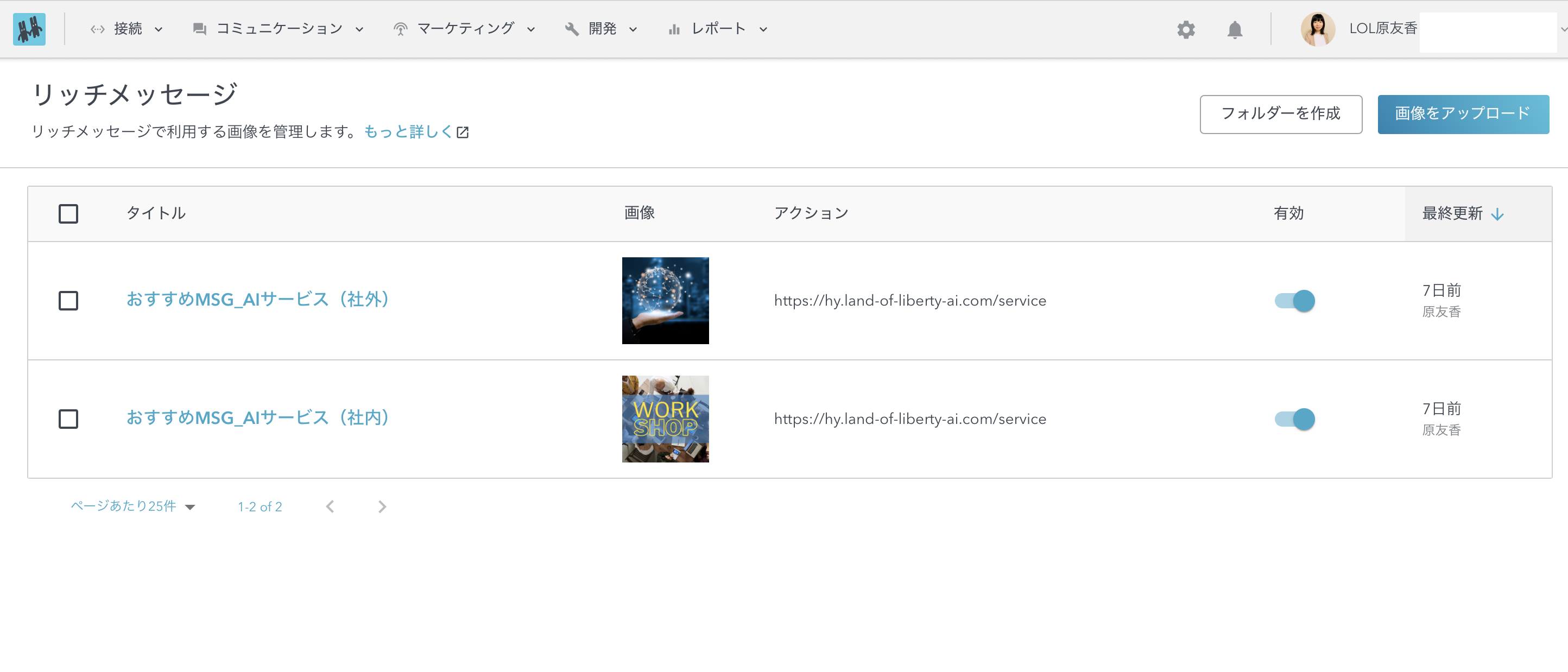Open the 接続 connector icon
1568x672 pixels.
tap(97, 28)
